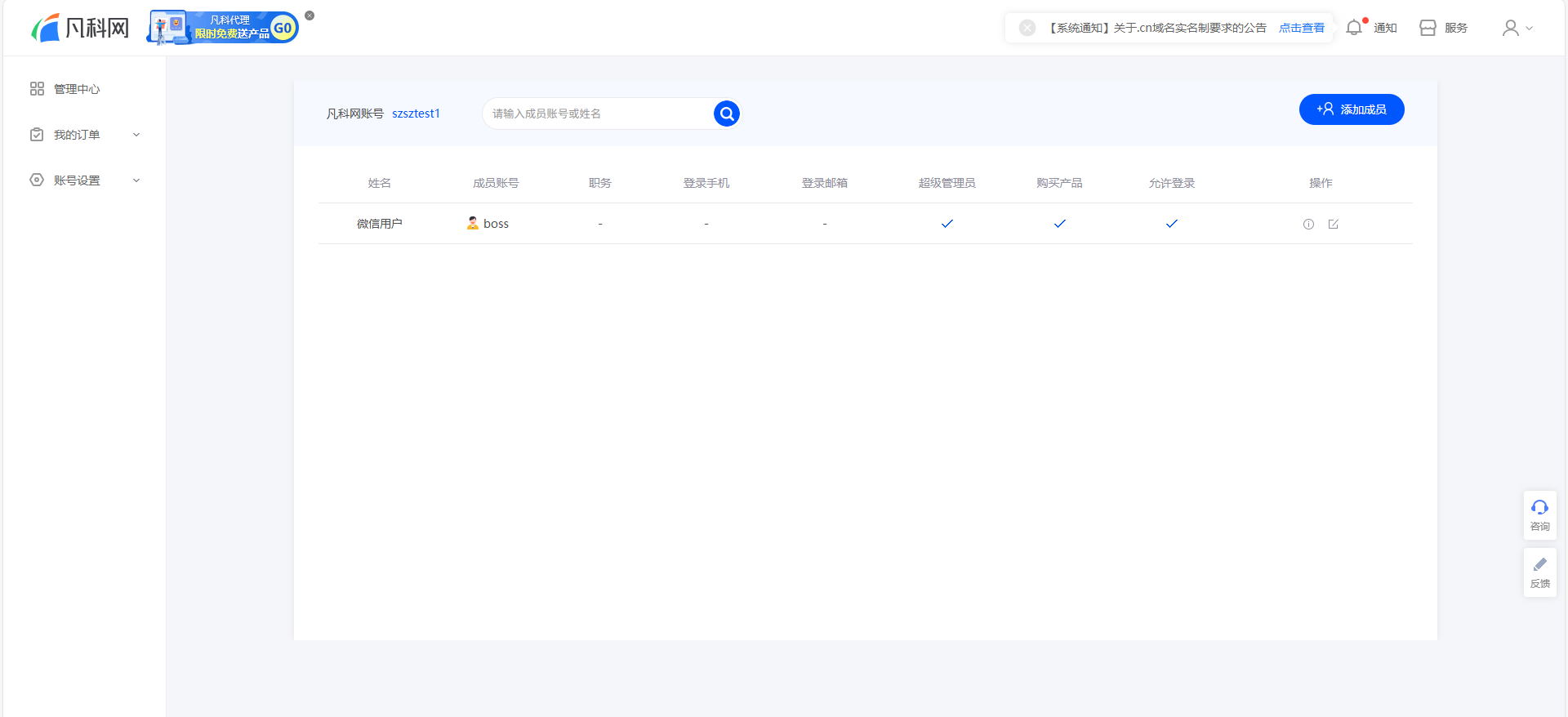Open the 反馈 feedback pencil widget
1568x717 pixels.
click(x=1539, y=572)
